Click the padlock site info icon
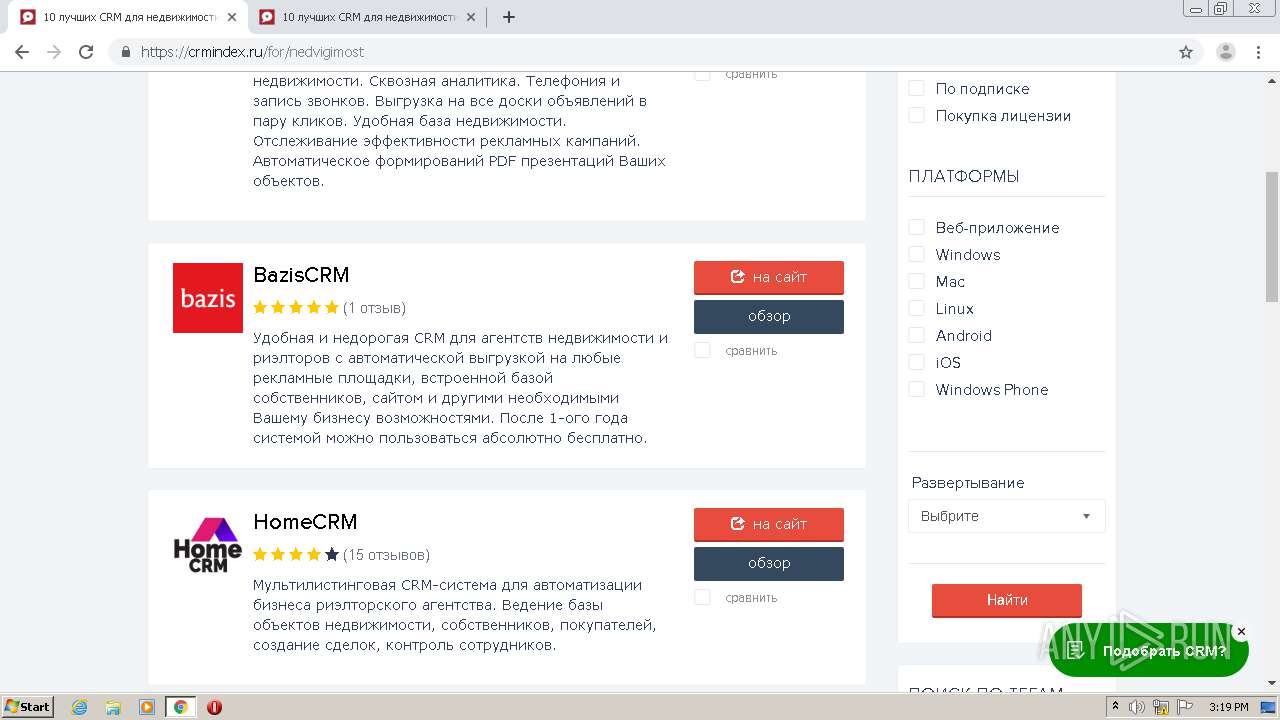Viewport: 1280px width, 720px height. (x=126, y=52)
